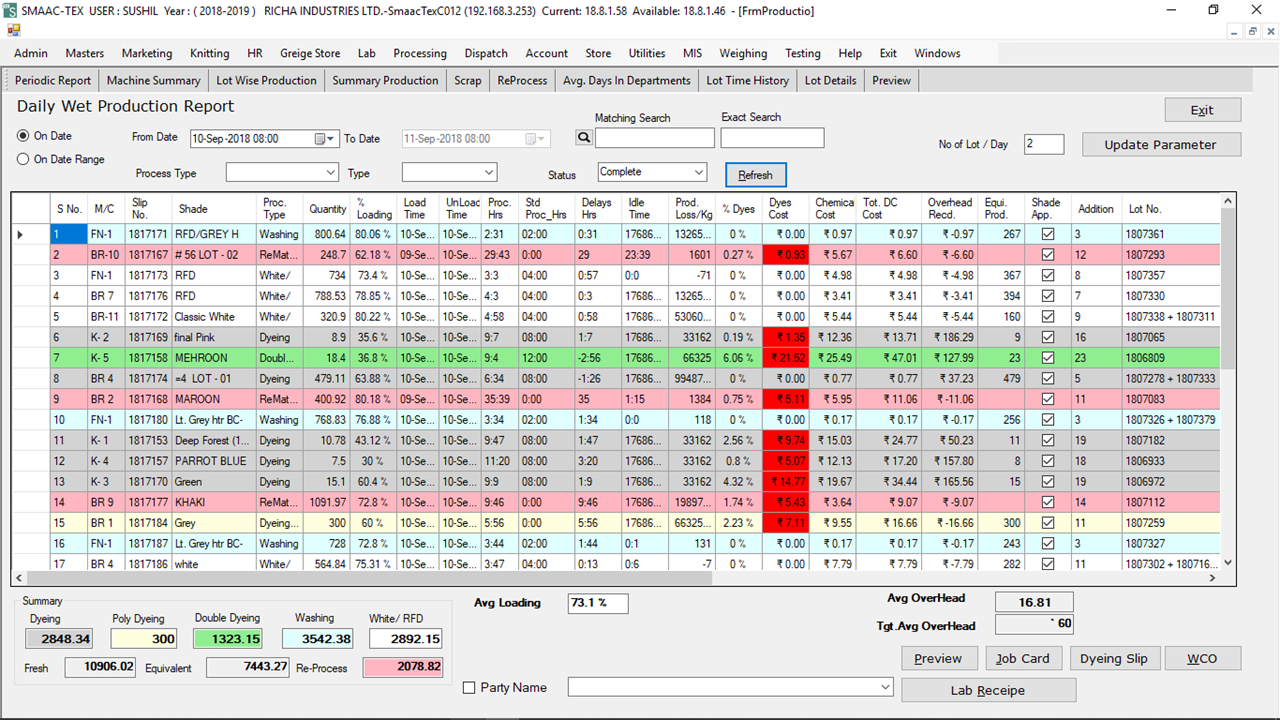Toggle Shade App. checkbox for lot 1807293
The width and height of the screenshot is (1280, 720).
click(1047, 255)
